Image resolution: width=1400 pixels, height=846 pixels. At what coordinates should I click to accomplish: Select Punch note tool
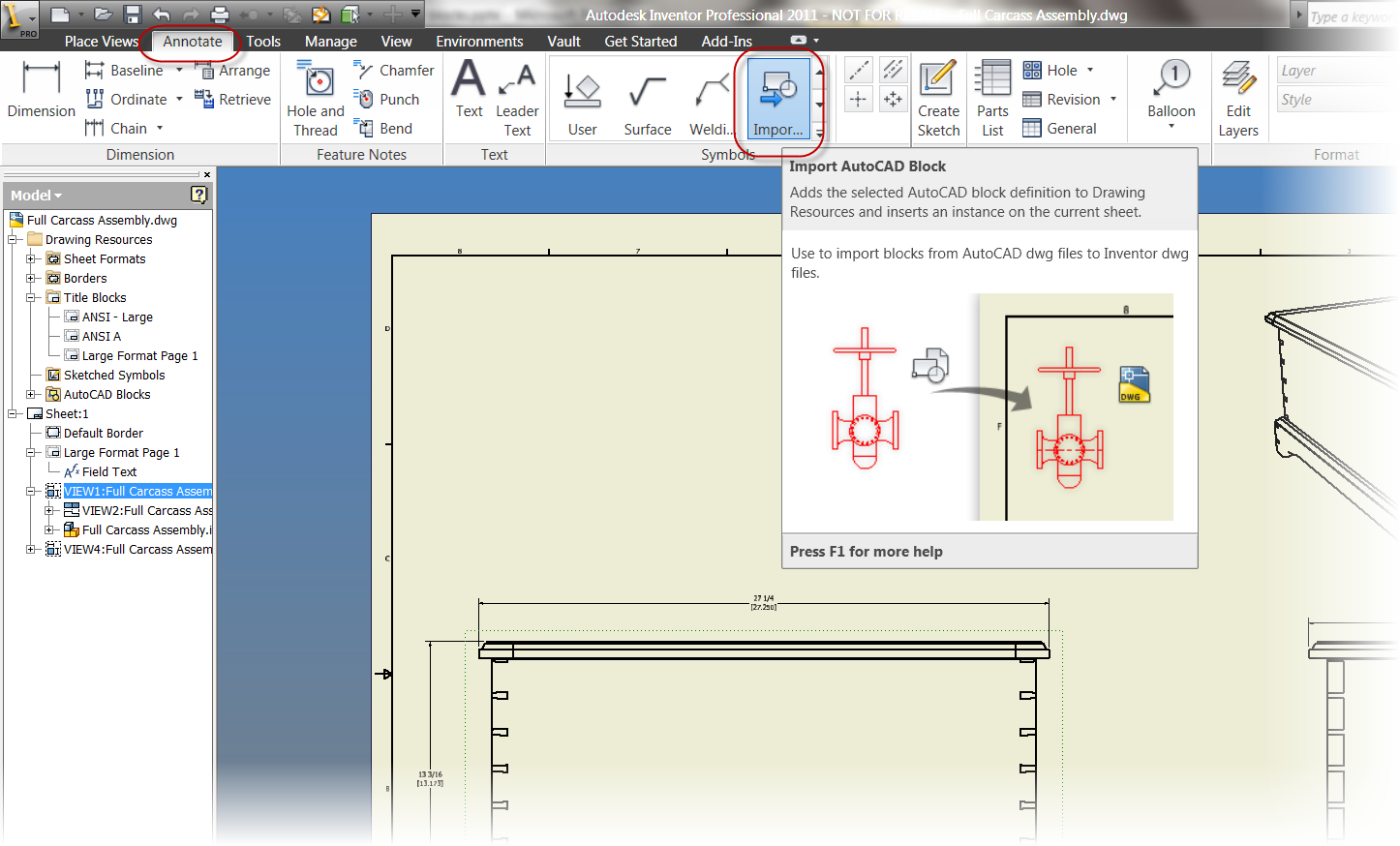(x=386, y=99)
